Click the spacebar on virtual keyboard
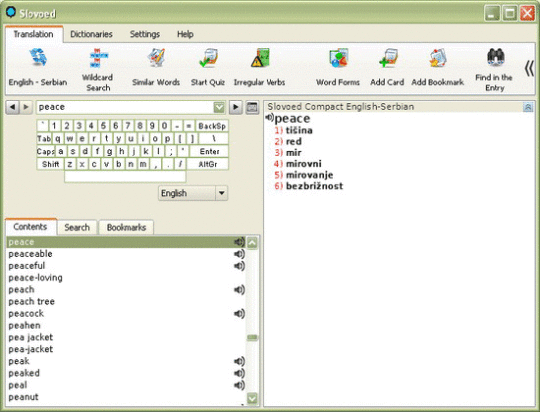This screenshot has width=540, height=412. tap(125, 177)
